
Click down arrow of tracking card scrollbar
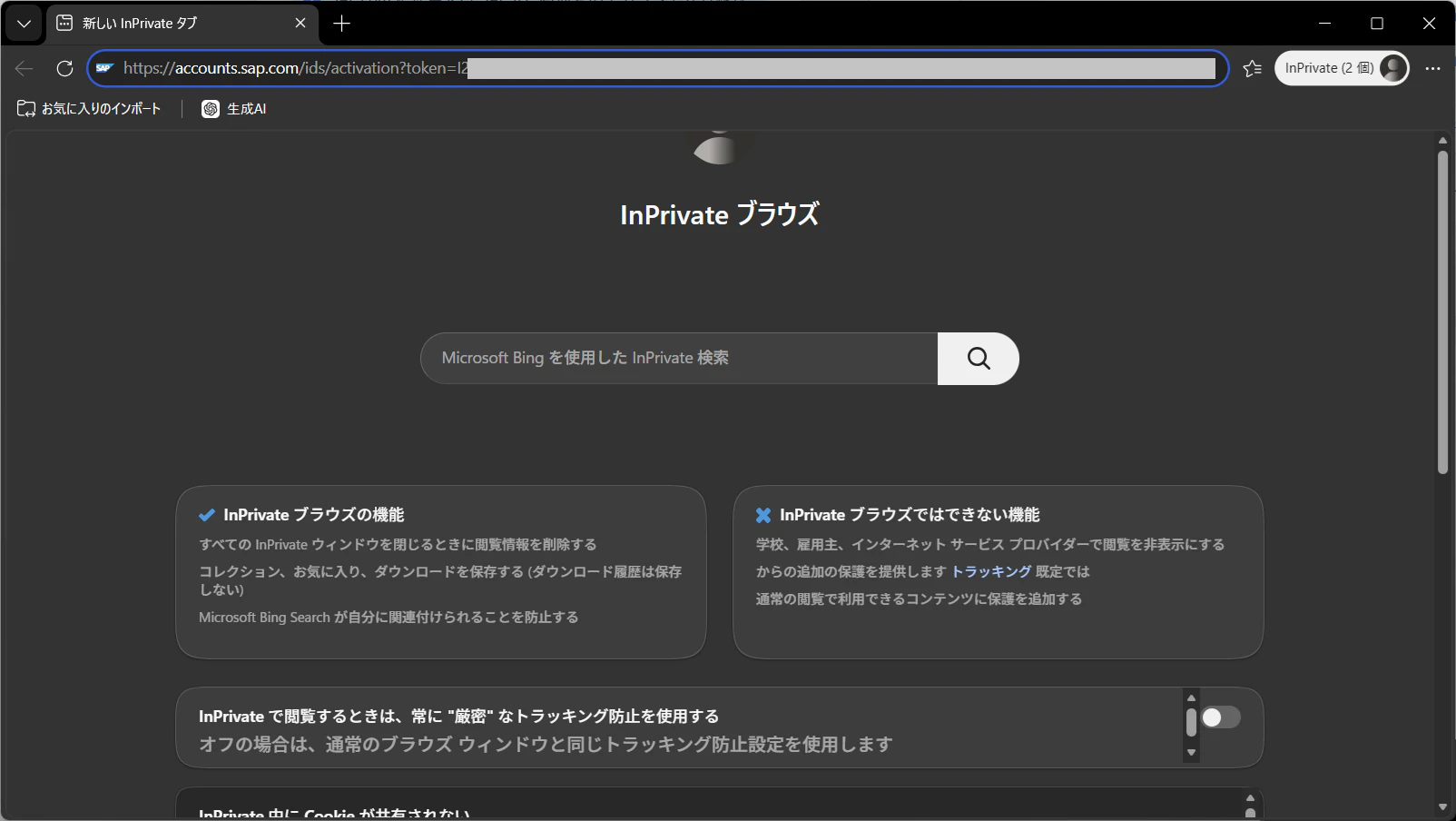tap(1191, 753)
